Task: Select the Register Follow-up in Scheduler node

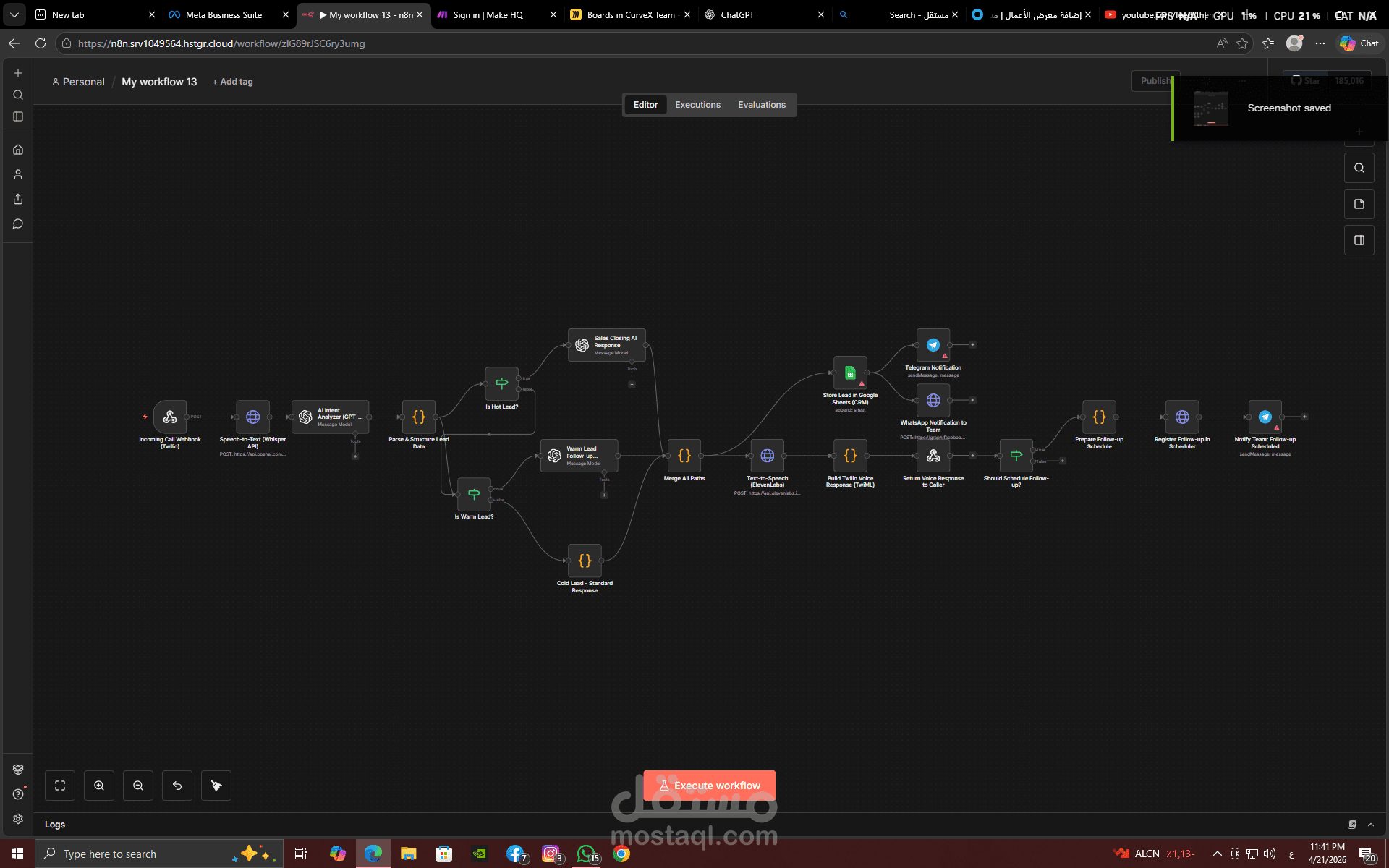Action: tap(1182, 417)
